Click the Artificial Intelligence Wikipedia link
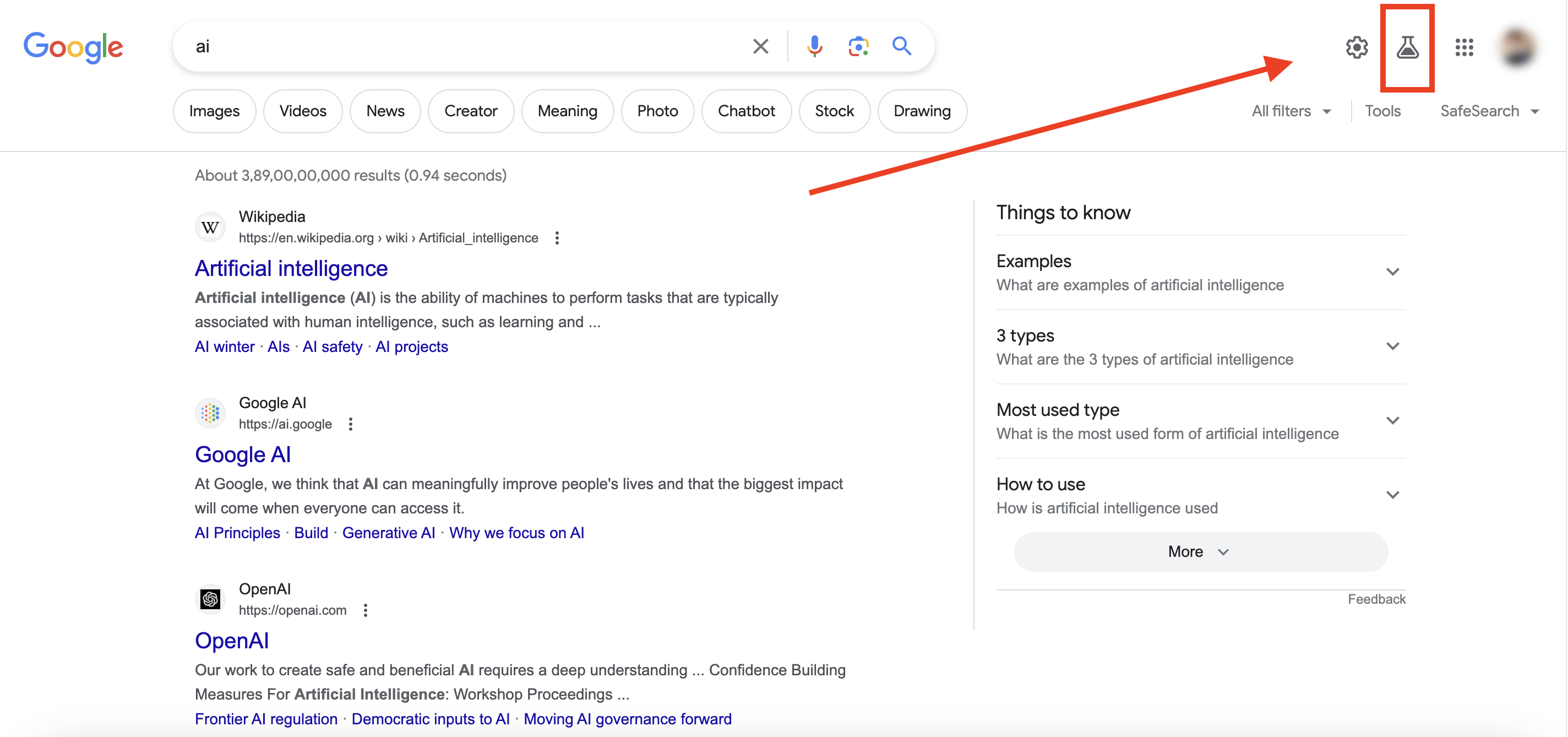This screenshot has width=1568, height=737. coord(290,268)
